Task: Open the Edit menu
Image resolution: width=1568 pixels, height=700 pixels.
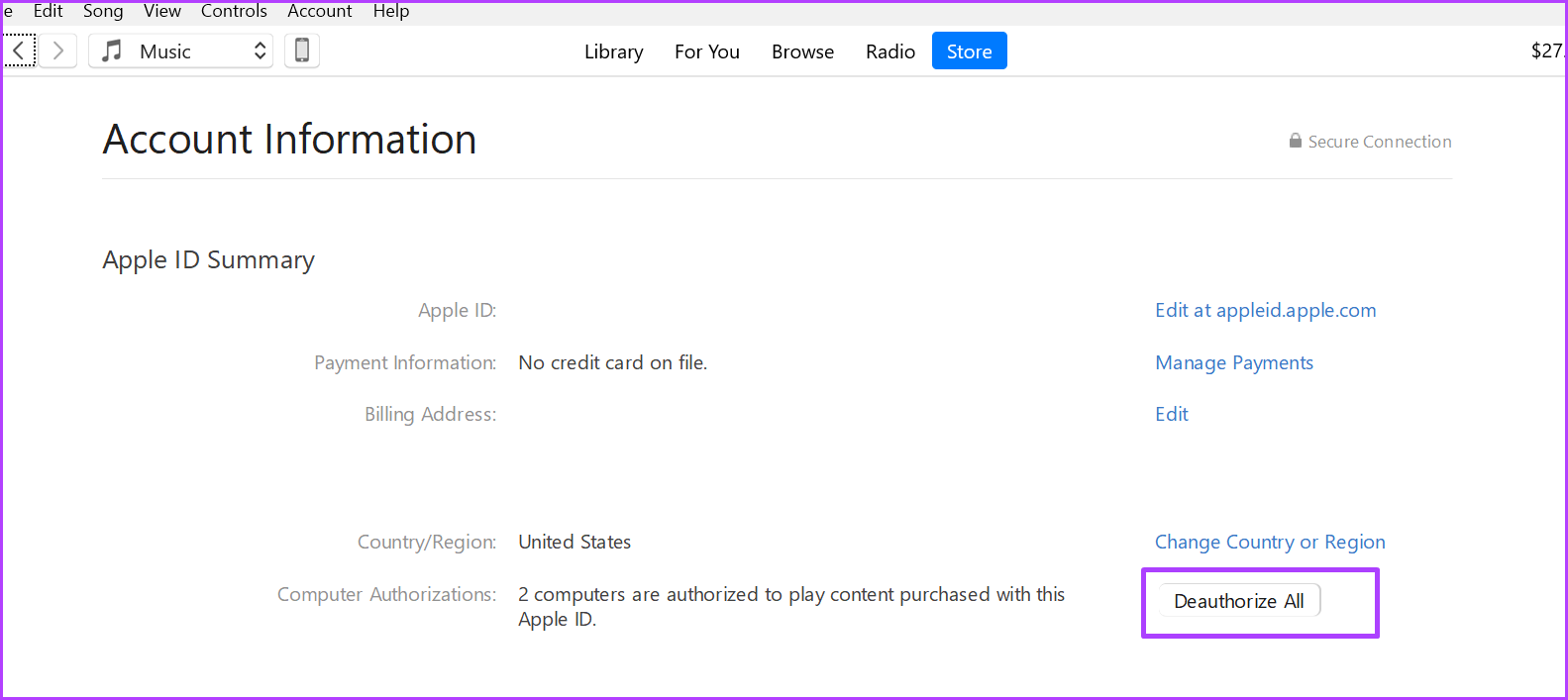Action: (x=48, y=11)
